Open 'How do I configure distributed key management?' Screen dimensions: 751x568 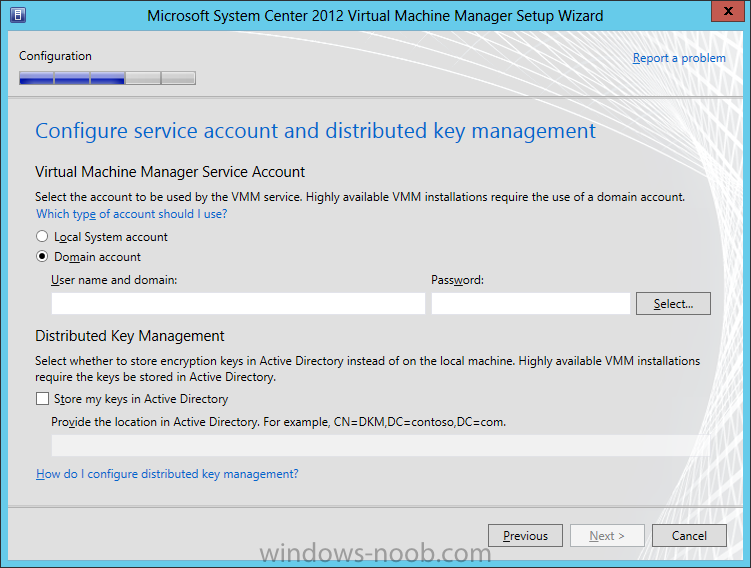point(167,474)
